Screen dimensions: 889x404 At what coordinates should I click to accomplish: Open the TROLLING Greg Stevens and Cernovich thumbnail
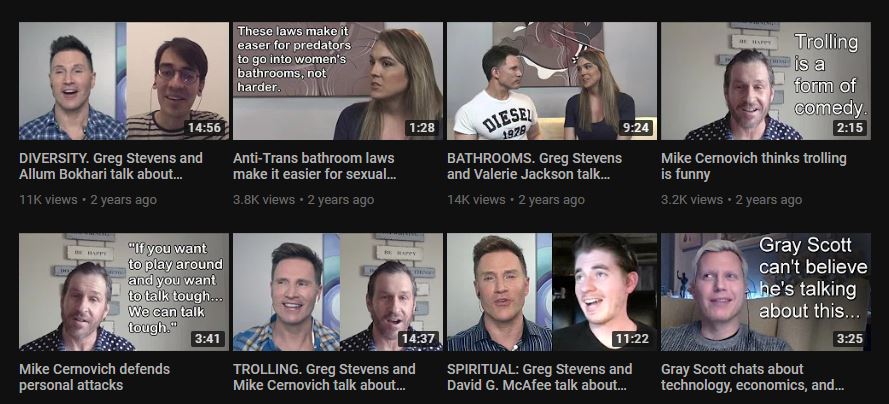pos(338,292)
